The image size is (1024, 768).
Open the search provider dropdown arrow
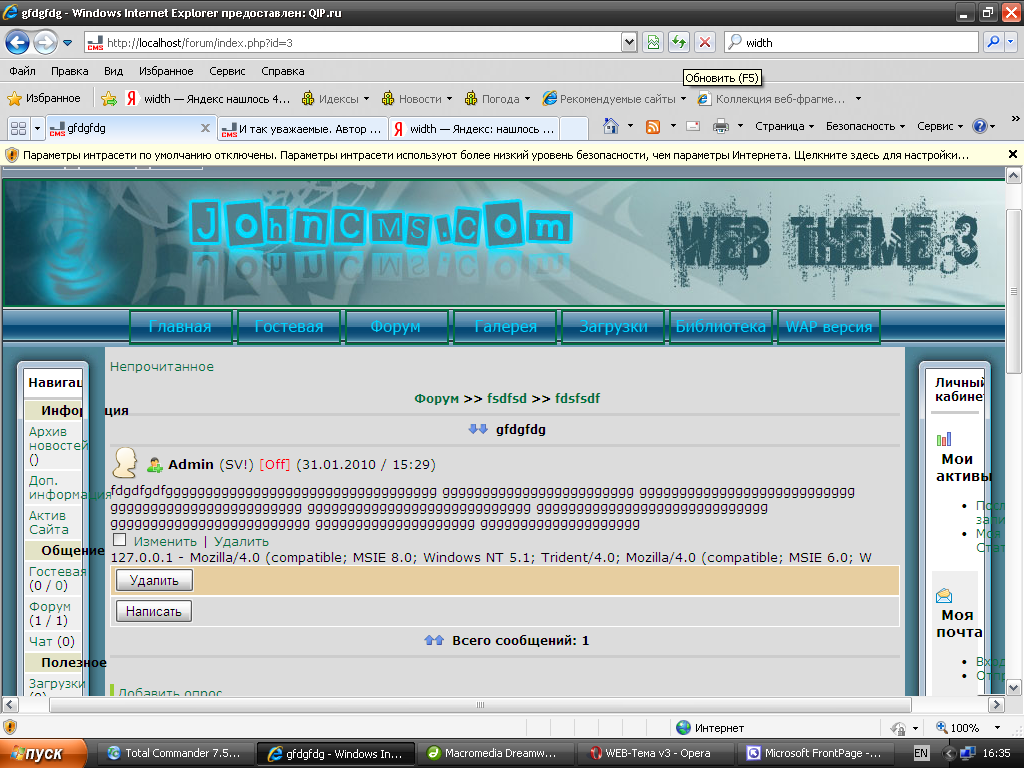[1011, 43]
